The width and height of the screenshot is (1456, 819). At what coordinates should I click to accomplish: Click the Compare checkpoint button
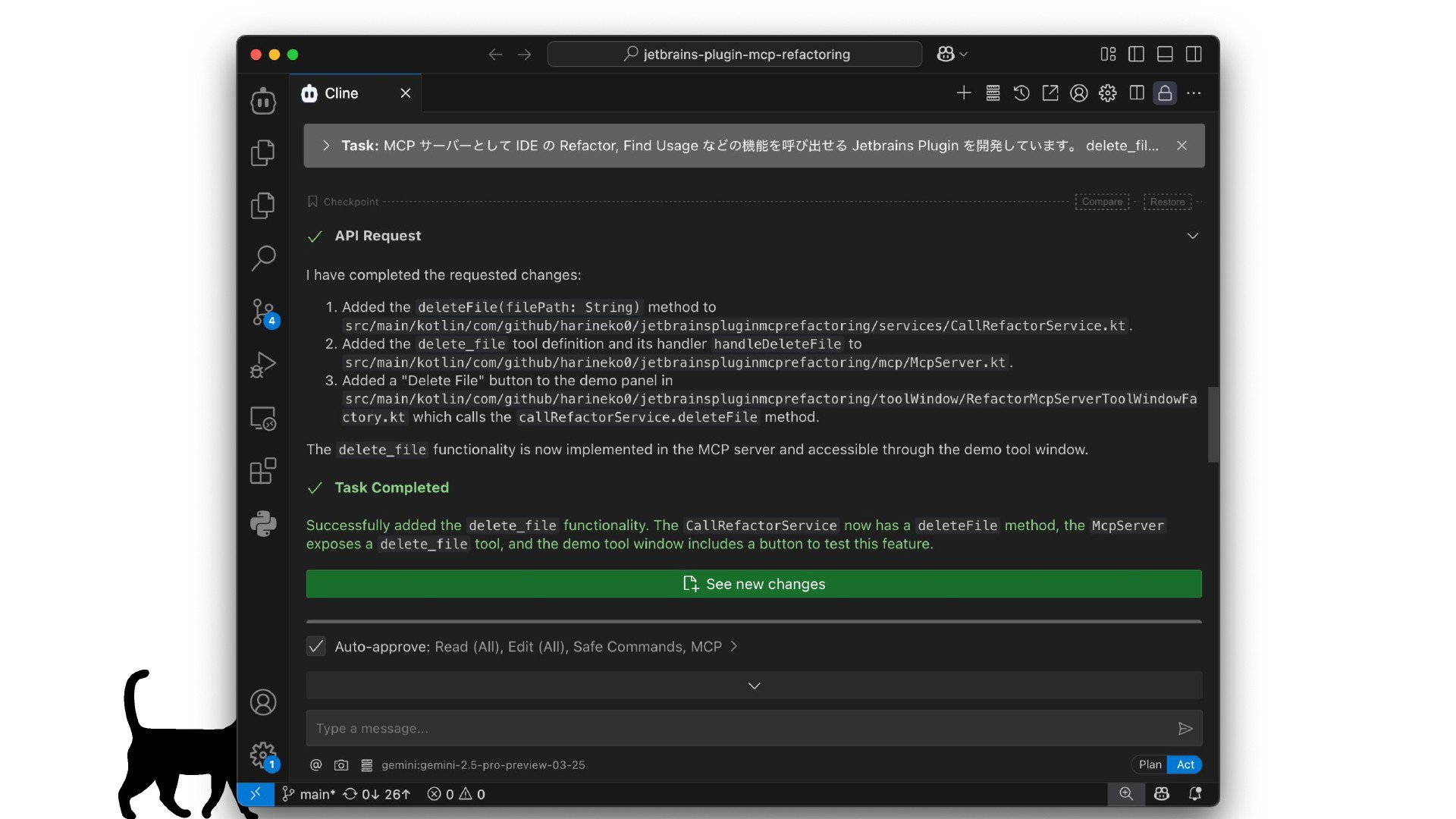click(x=1102, y=202)
